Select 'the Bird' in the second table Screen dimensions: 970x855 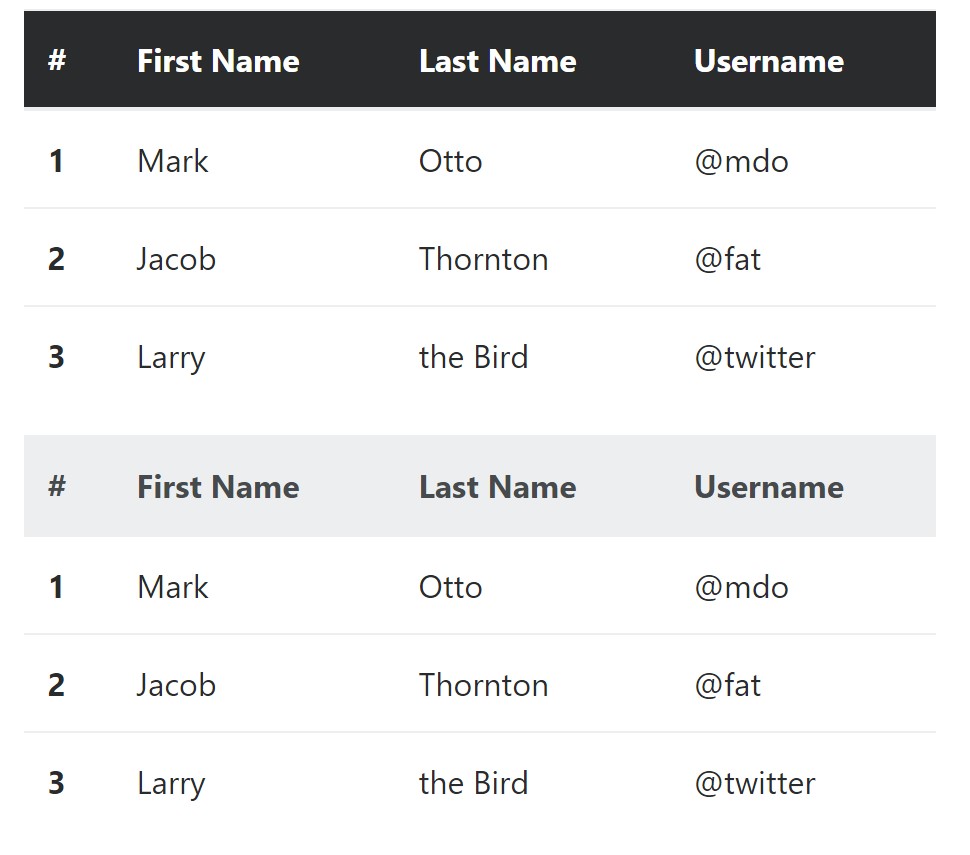[x=473, y=783]
